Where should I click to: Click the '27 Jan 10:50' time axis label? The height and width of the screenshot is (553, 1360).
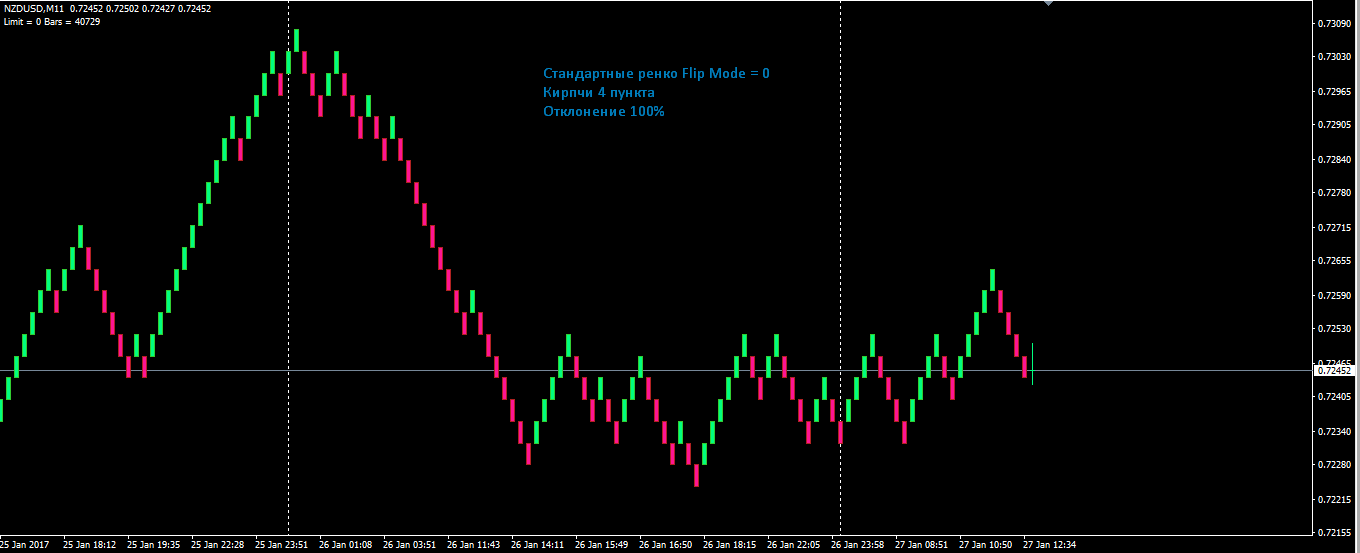[986, 545]
